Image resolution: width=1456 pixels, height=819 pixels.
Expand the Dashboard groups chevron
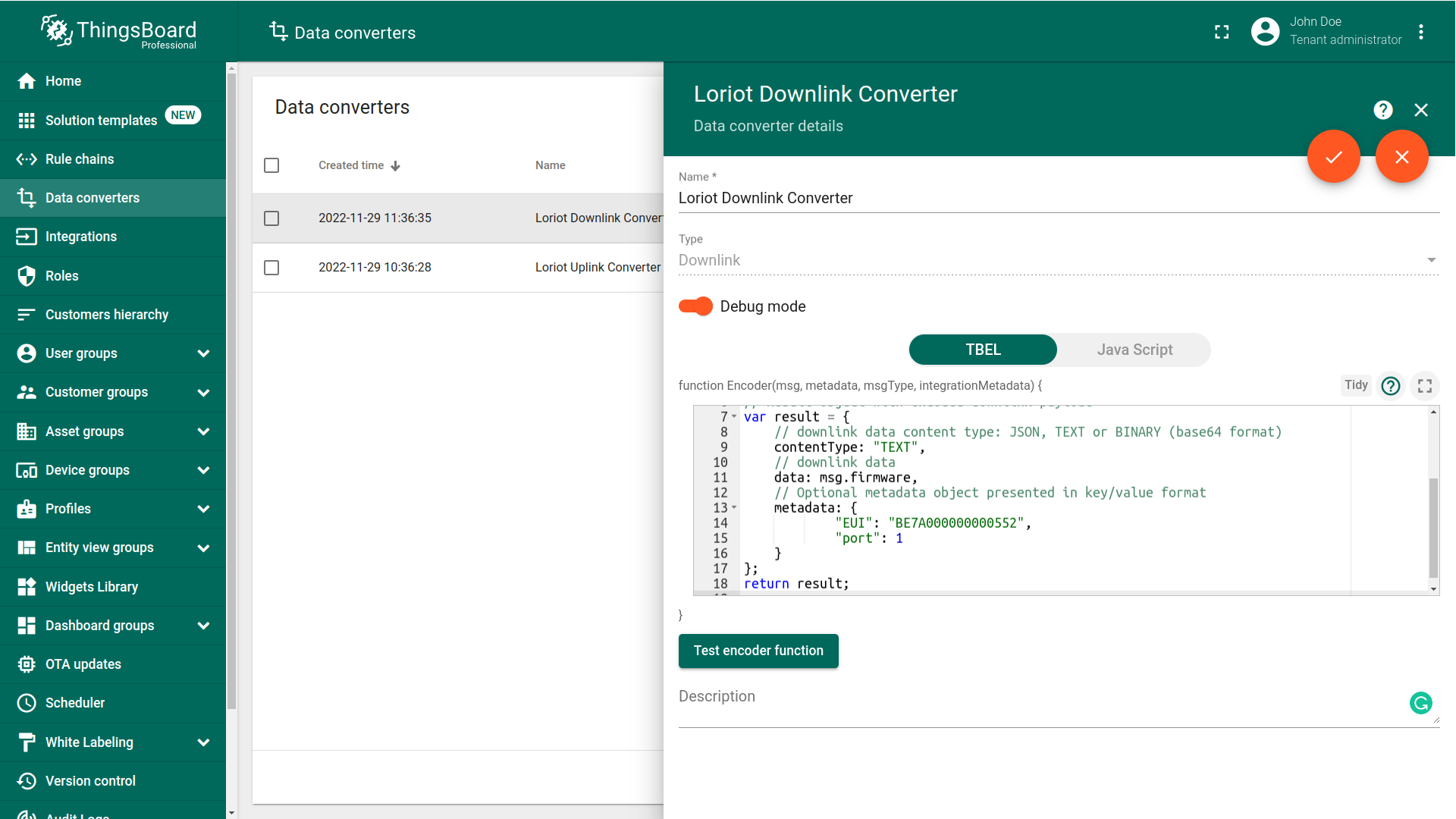(203, 626)
